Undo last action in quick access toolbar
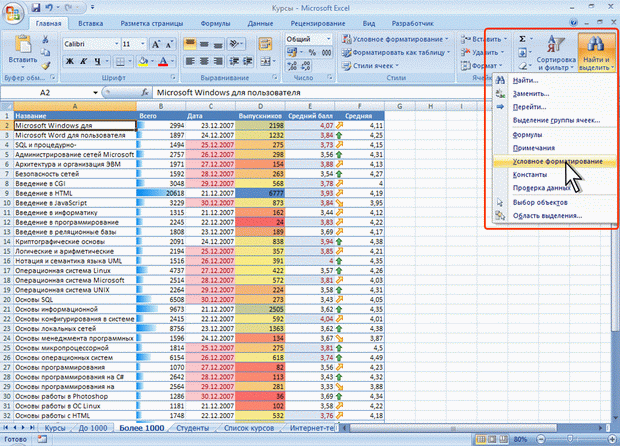The width and height of the screenshot is (620, 446). point(49,8)
